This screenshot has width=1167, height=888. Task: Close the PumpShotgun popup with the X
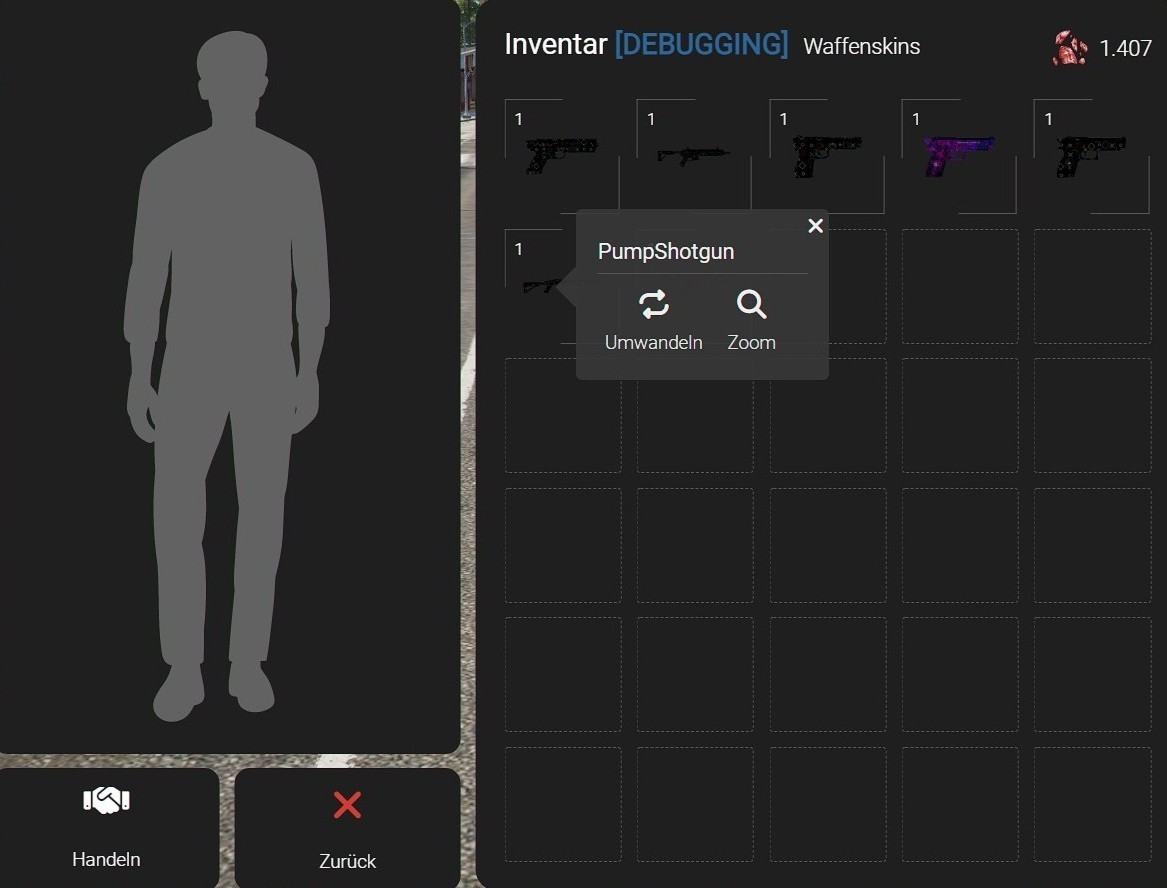815,226
